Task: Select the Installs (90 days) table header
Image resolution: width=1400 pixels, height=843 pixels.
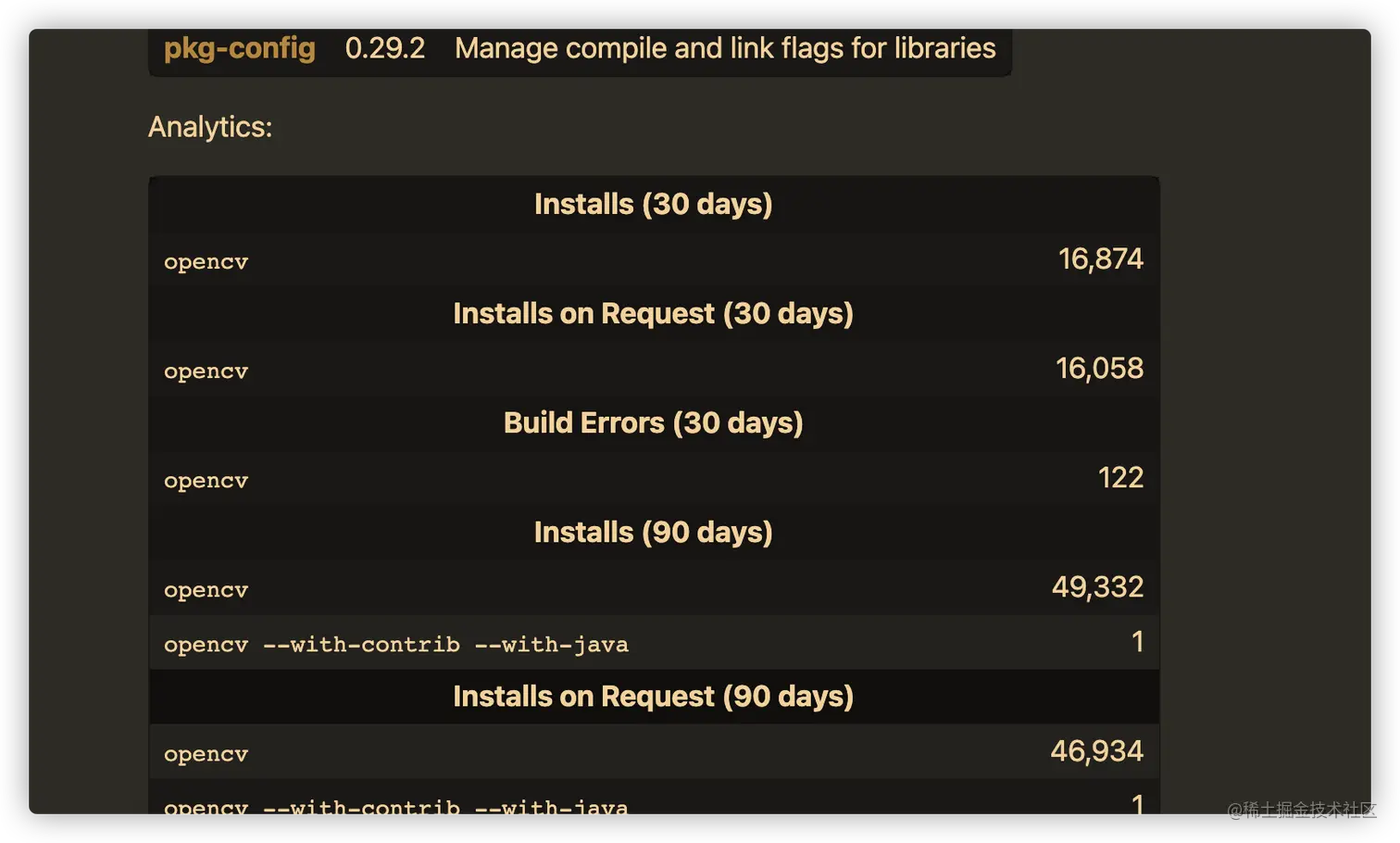Action: [653, 532]
